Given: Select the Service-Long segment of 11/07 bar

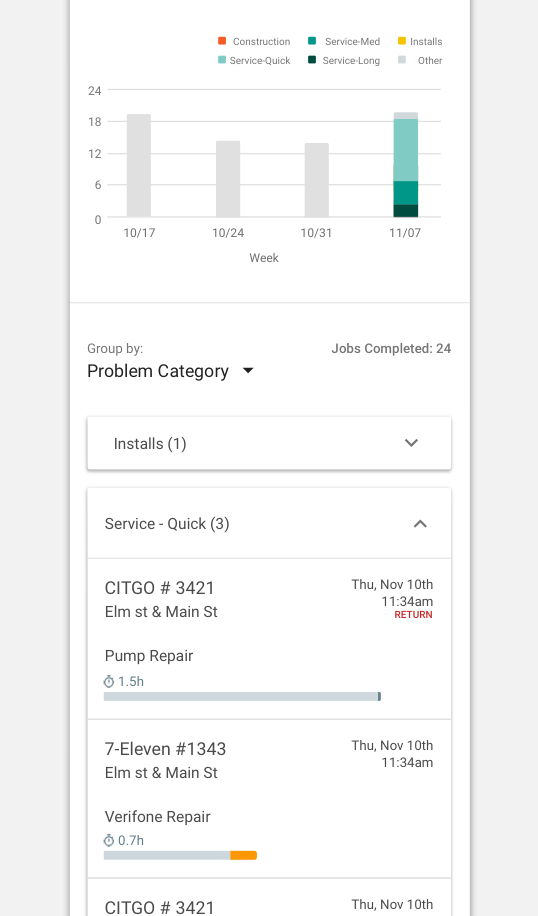Looking at the screenshot, I should [405, 211].
